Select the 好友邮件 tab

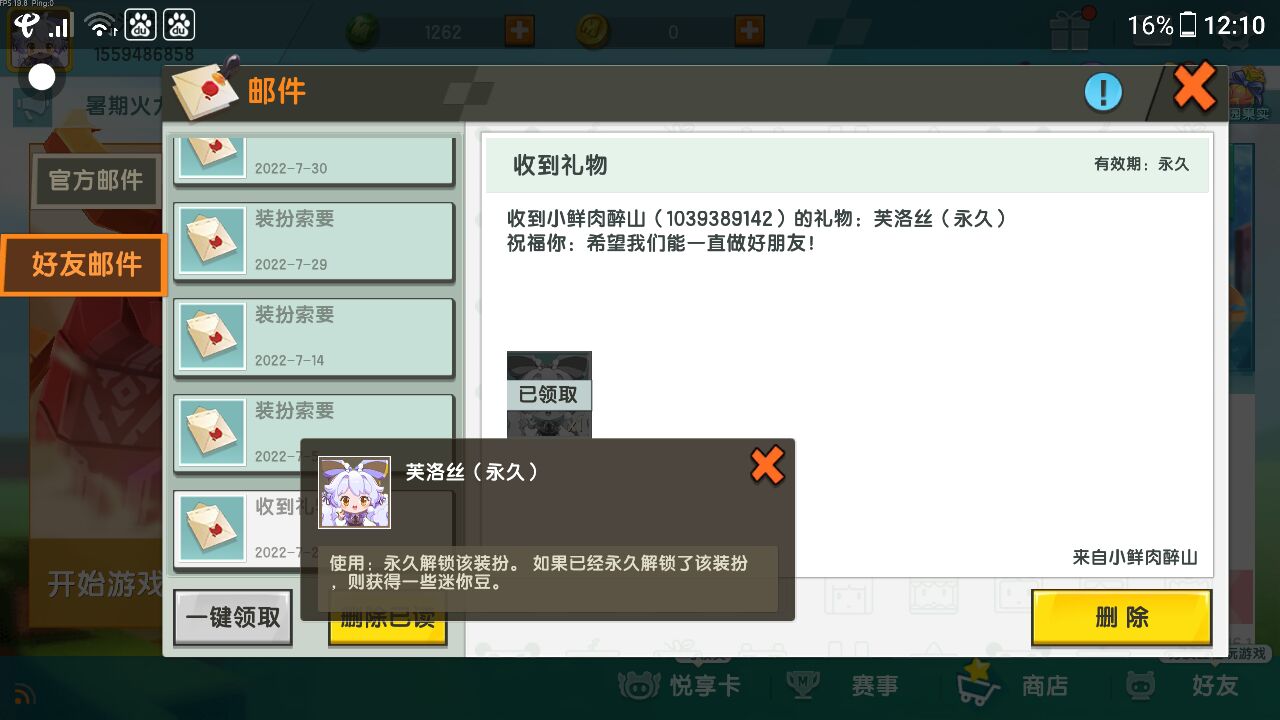(86, 265)
